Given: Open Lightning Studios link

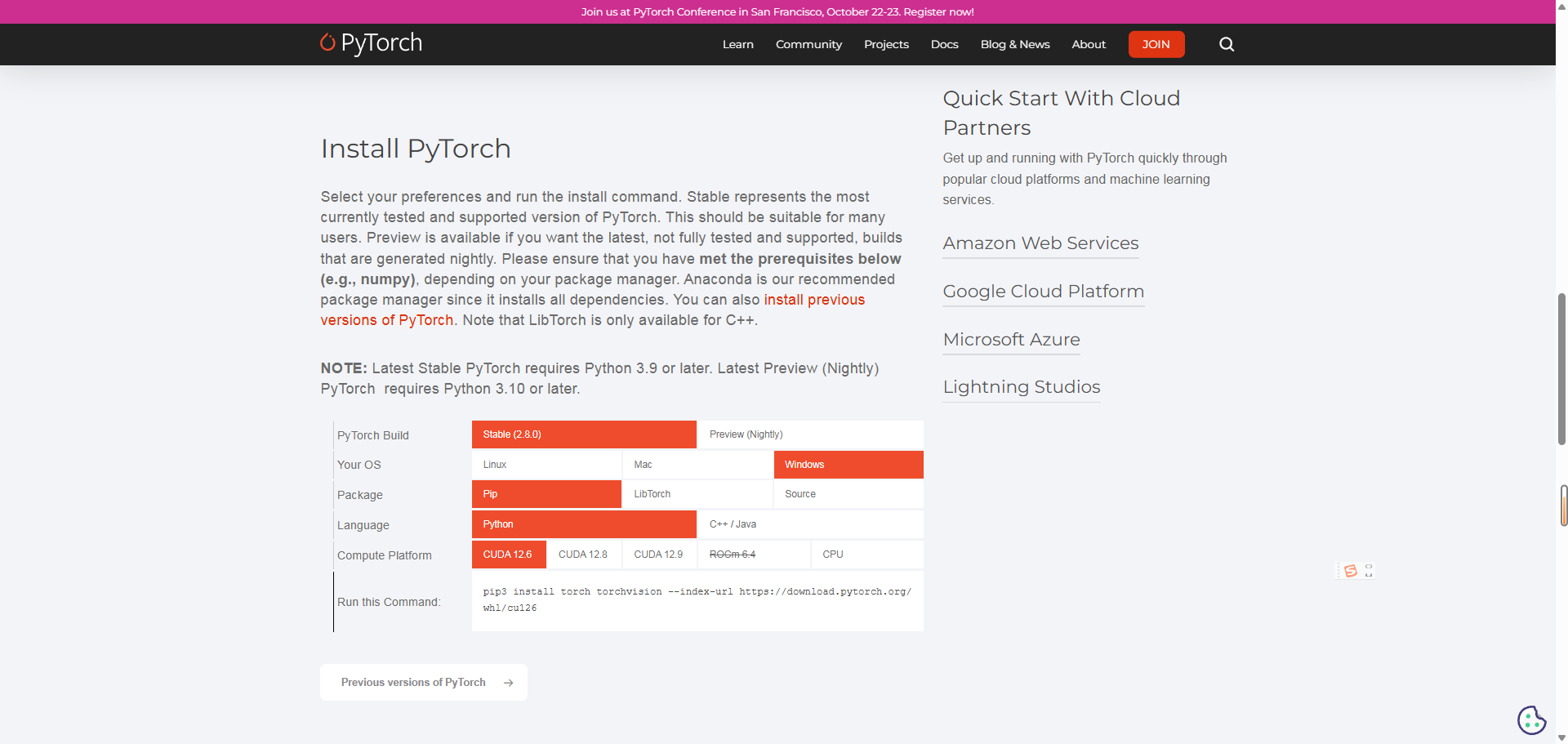Looking at the screenshot, I should [1022, 387].
